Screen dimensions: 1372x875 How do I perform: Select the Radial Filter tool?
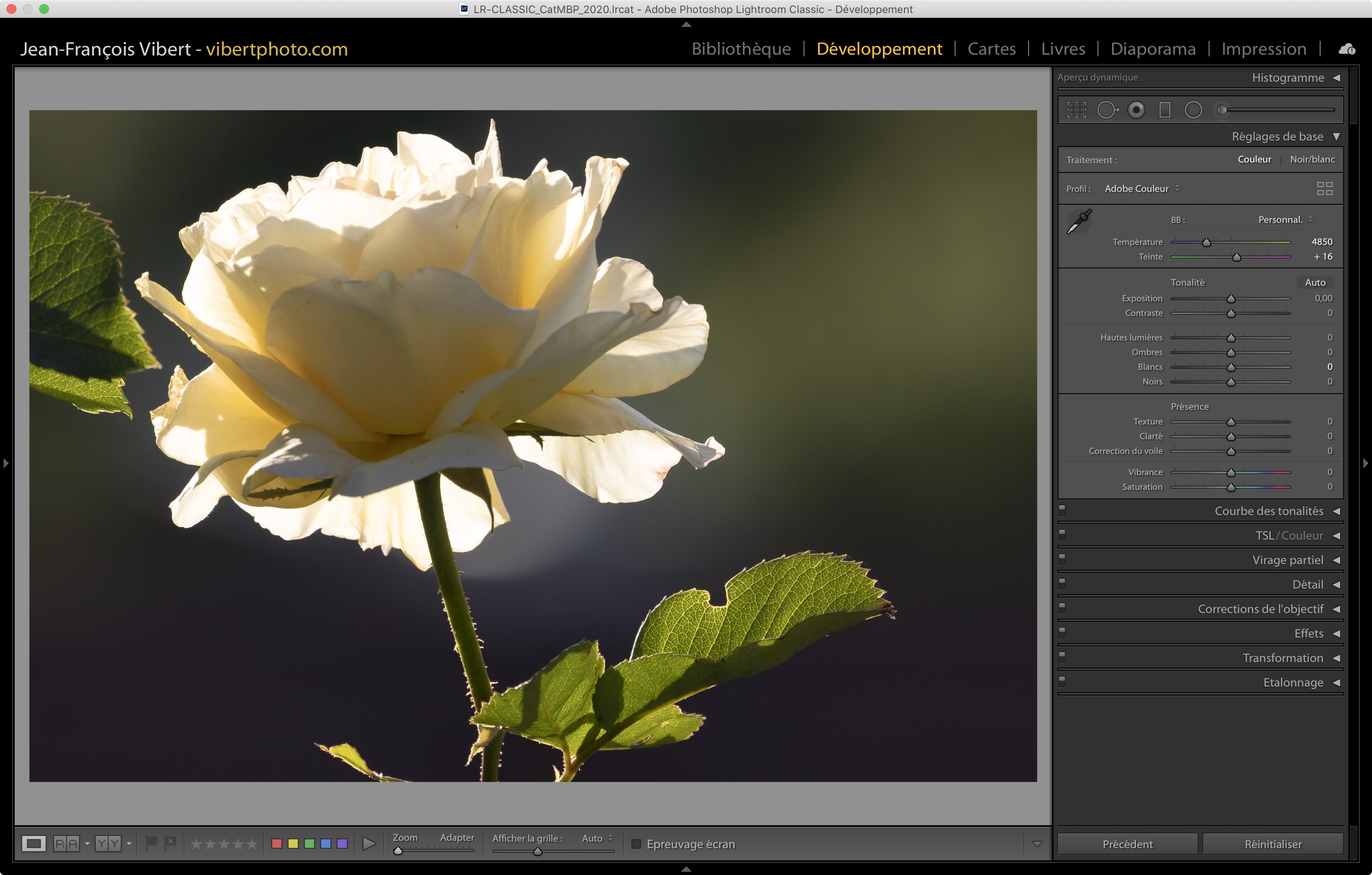[1193, 110]
